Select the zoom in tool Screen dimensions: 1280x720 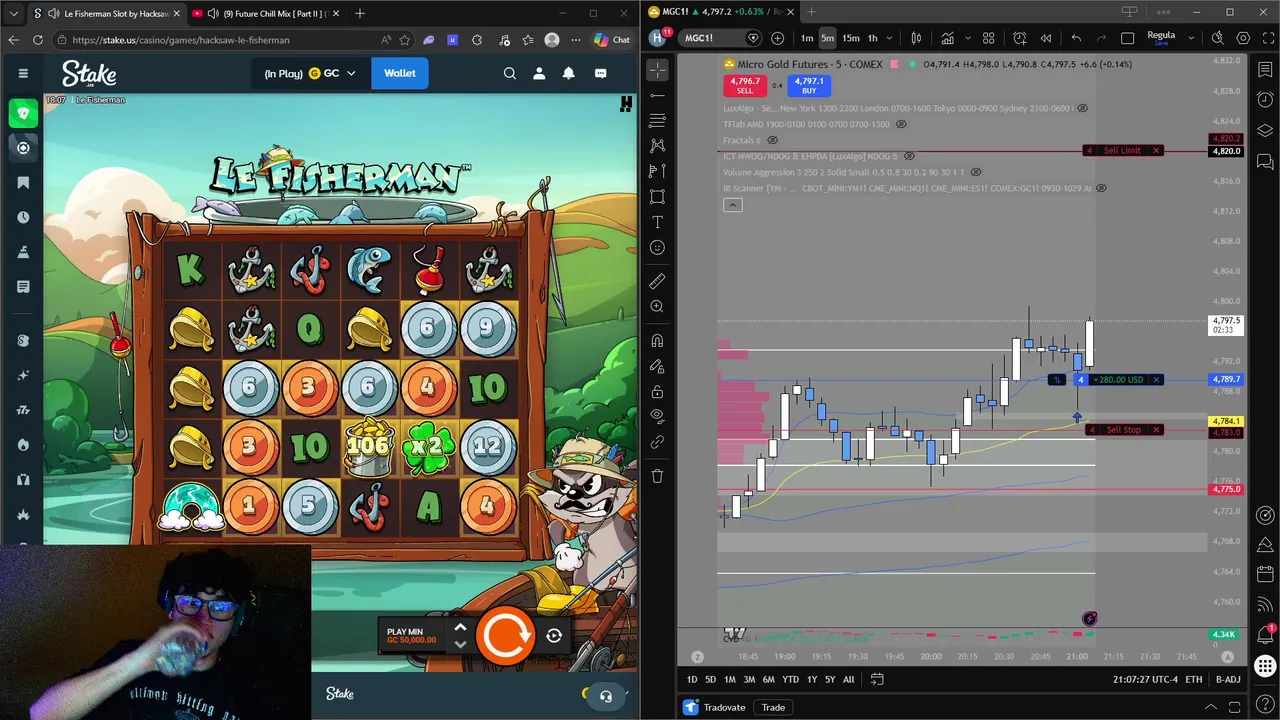click(x=657, y=307)
